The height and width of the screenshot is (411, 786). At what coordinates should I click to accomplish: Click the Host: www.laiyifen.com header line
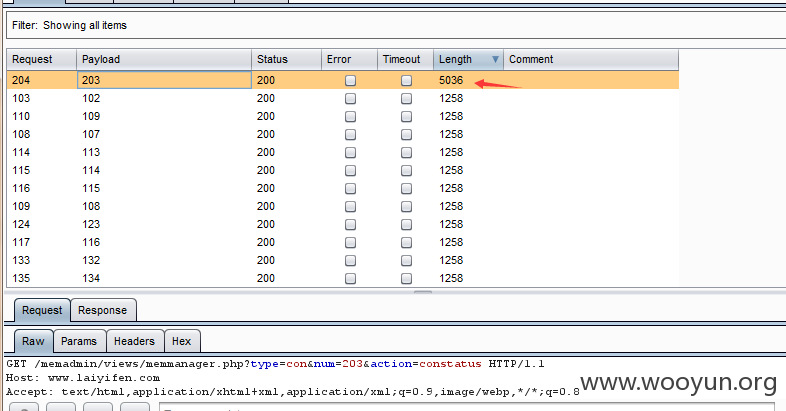[83, 378]
